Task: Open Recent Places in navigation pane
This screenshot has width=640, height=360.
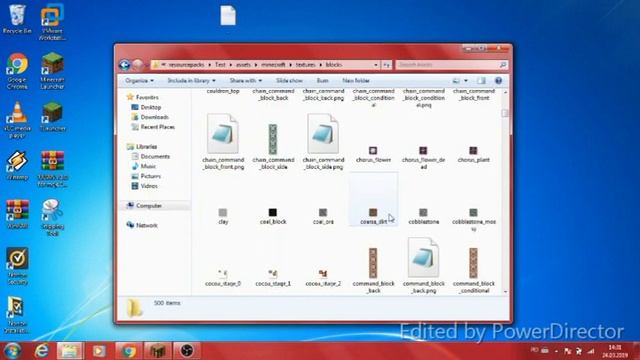Action: click(x=153, y=127)
